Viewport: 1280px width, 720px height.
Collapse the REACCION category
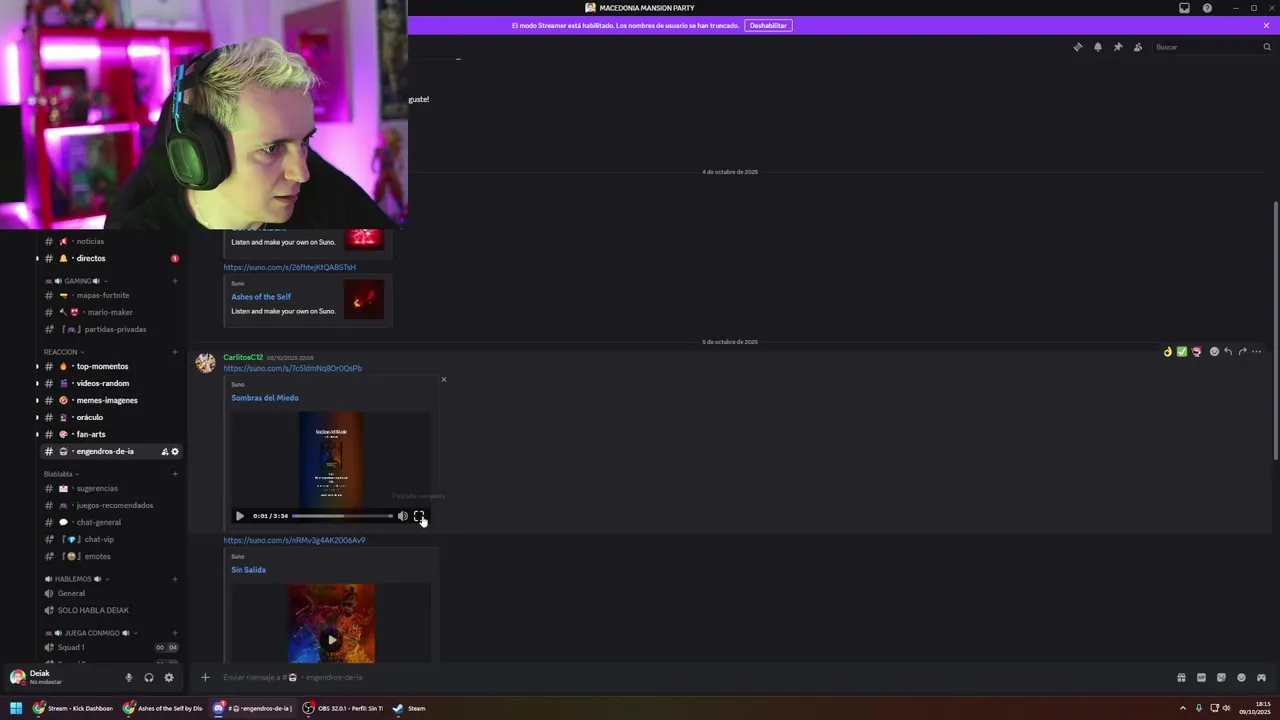[64, 352]
